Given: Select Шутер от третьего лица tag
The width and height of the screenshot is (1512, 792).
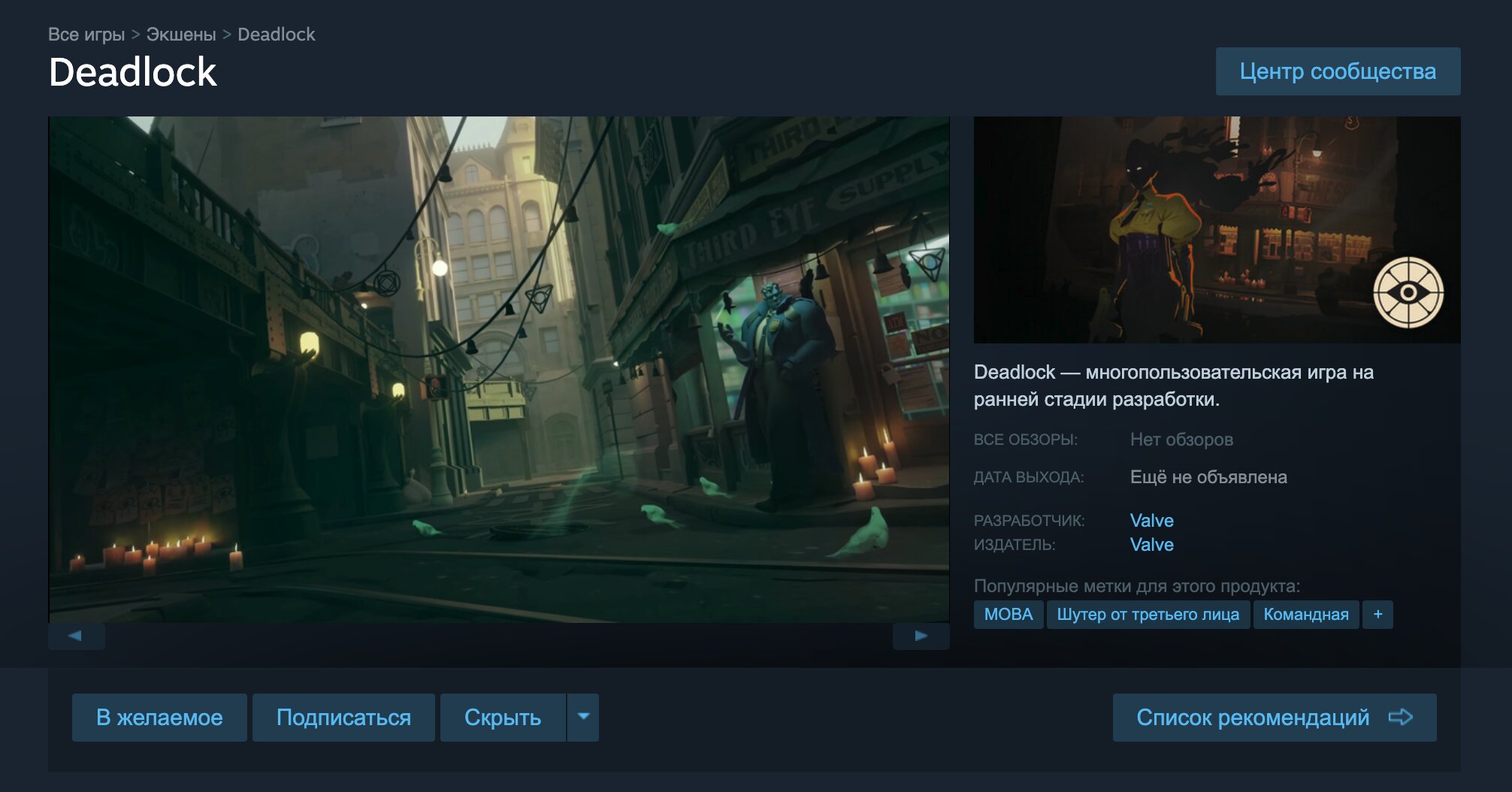Looking at the screenshot, I should tap(1148, 614).
